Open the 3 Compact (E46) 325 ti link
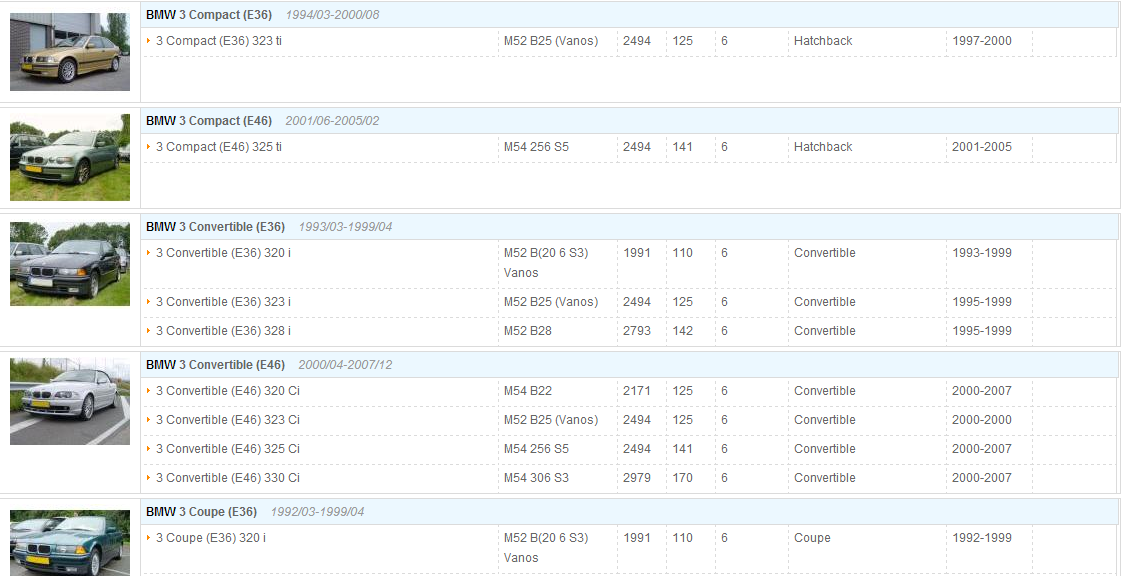Image resolution: width=1121 pixels, height=576 pixels. [219, 147]
